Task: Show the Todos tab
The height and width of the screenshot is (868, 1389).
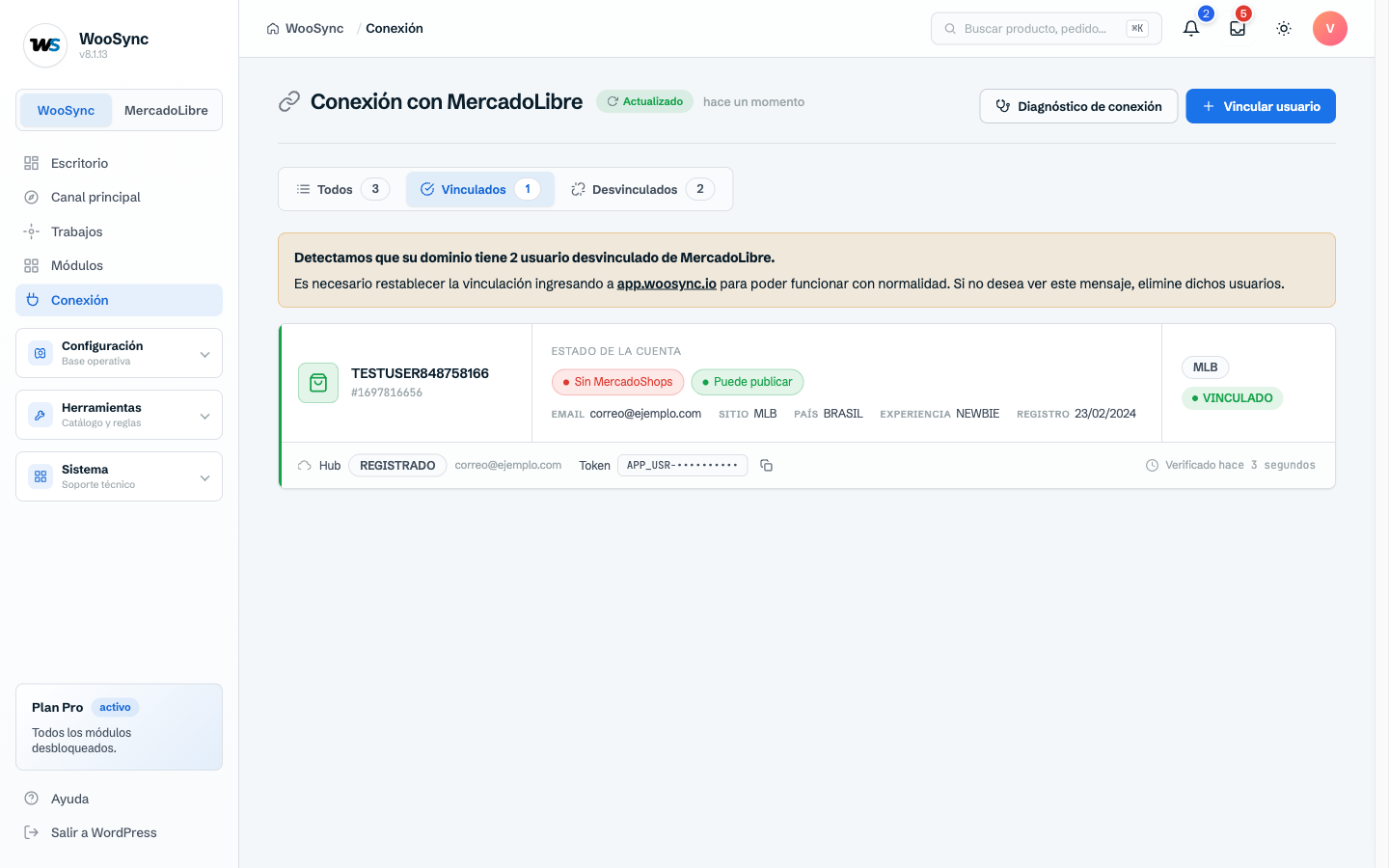Action: pos(343,189)
